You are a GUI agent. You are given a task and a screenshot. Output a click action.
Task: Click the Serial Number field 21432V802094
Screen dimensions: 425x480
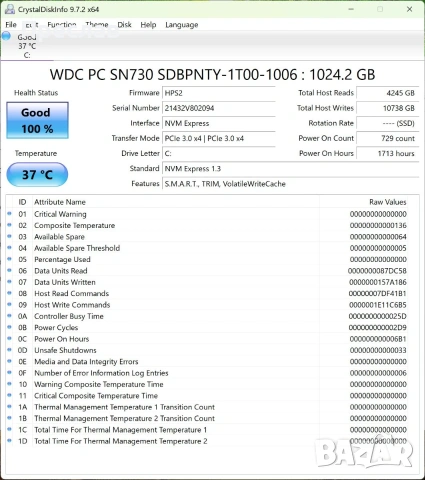219,108
